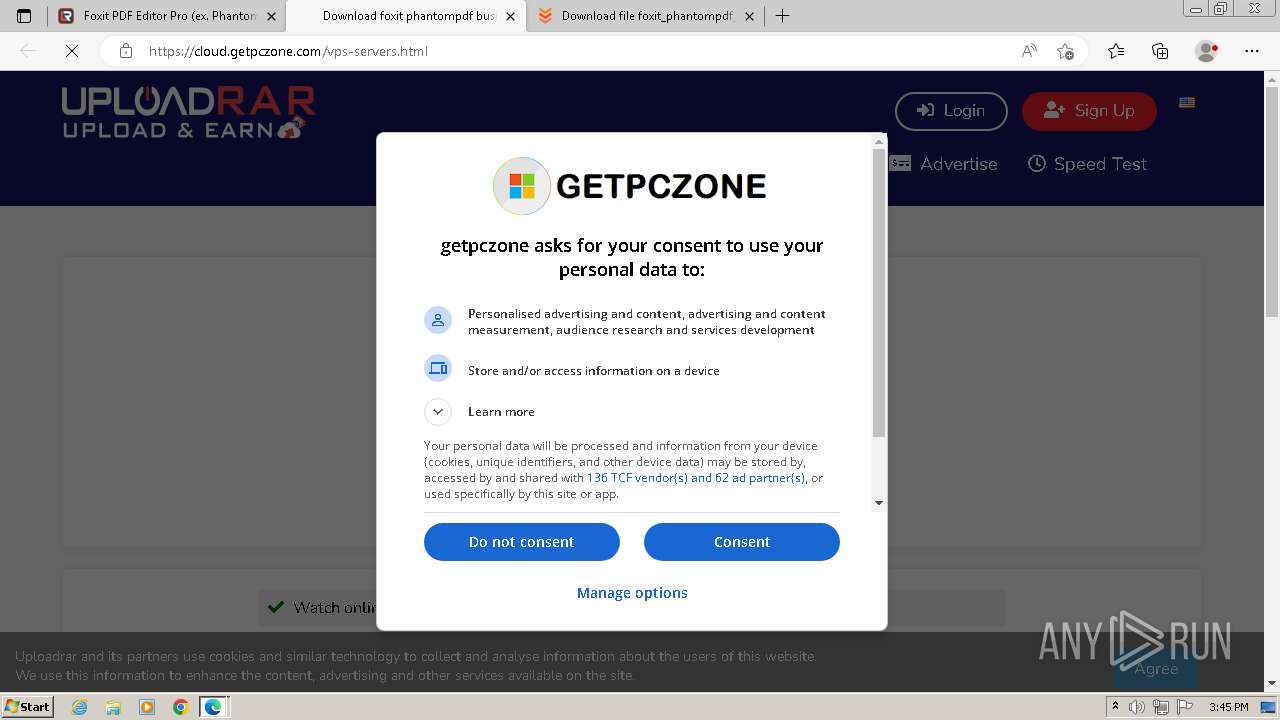Open the tab actions menu icon
Image resolution: width=1280 pixels, height=720 pixels.
point(24,16)
